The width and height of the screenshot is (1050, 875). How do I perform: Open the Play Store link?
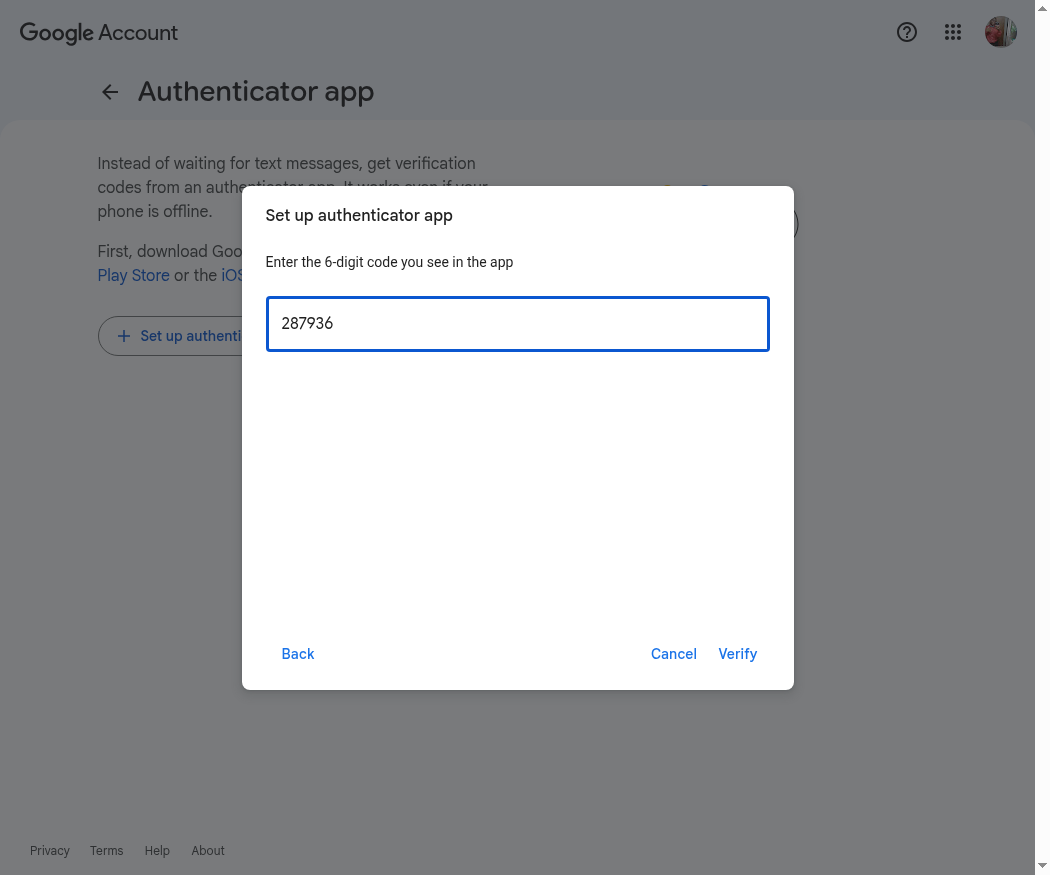tap(133, 275)
